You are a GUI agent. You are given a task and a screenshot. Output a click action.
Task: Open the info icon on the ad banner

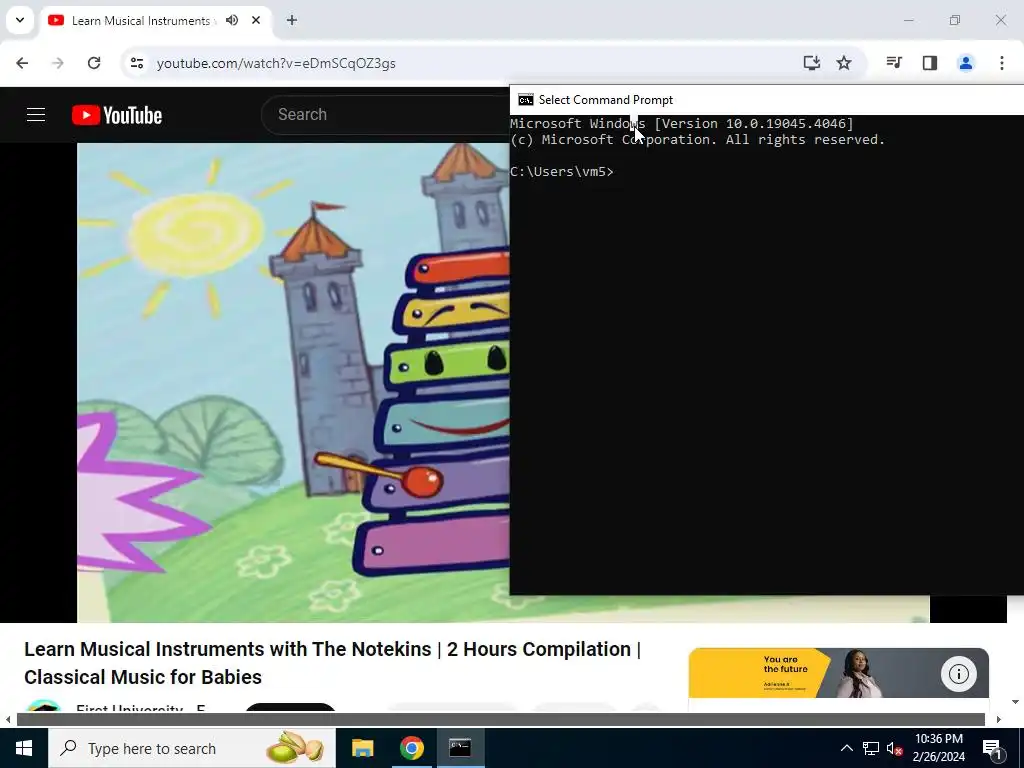point(959,674)
